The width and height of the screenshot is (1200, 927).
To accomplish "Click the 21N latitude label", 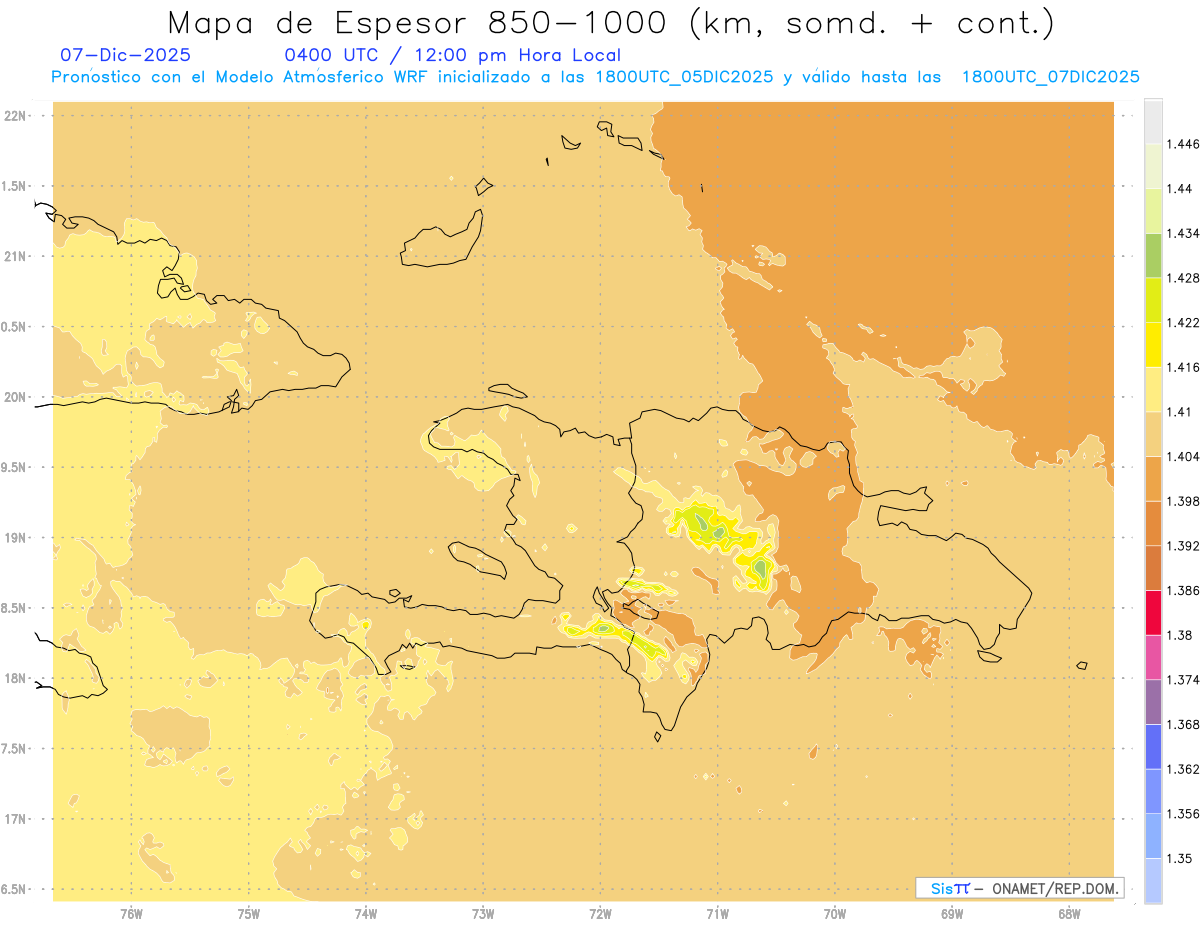I will click(x=14, y=256).
